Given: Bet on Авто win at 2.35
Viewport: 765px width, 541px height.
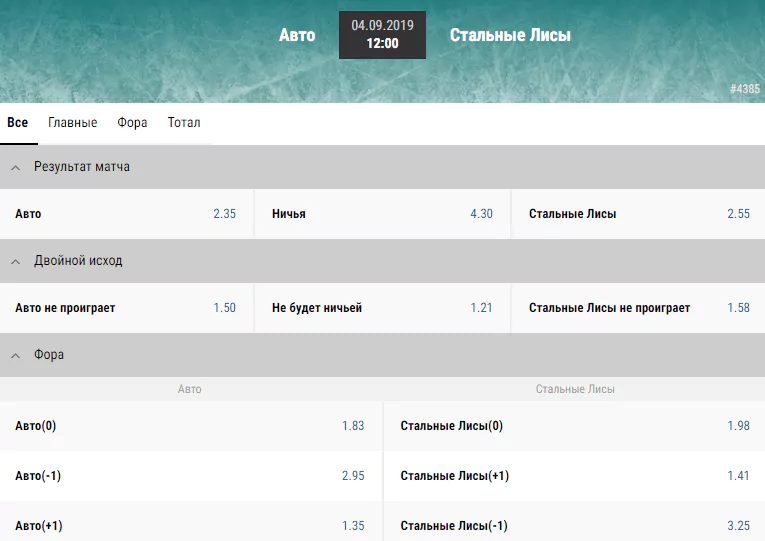Looking at the screenshot, I should (x=126, y=214).
